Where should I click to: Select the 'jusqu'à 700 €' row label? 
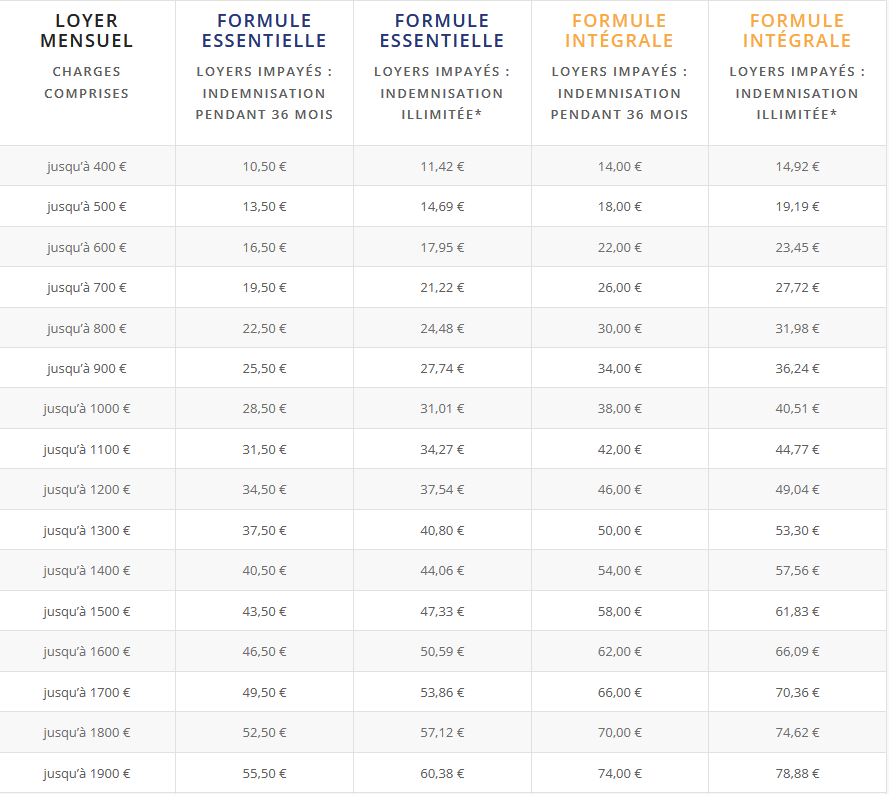coord(87,288)
